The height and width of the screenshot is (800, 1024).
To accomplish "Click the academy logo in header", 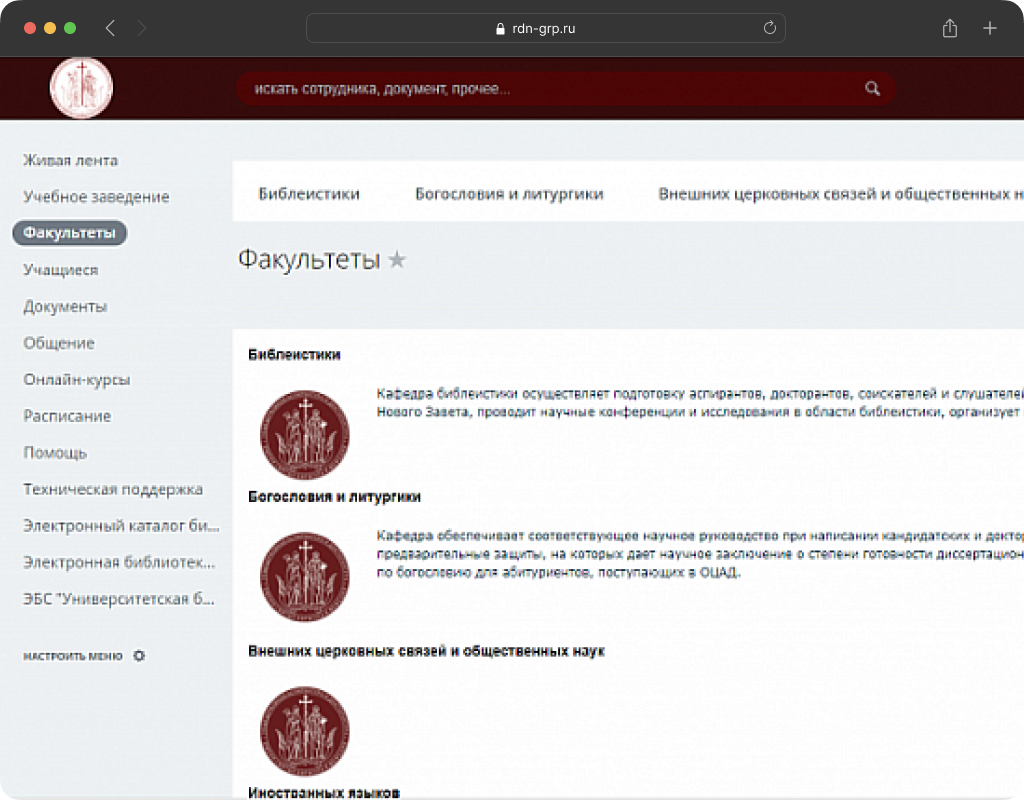I will pos(81,88).
